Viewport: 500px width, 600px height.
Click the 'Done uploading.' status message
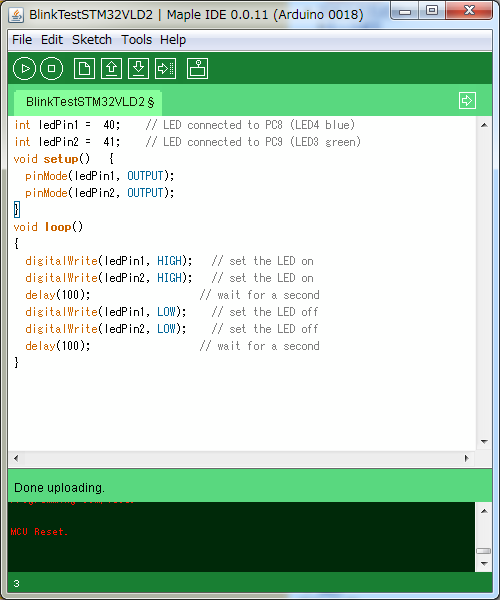click(x=59, y=488)
